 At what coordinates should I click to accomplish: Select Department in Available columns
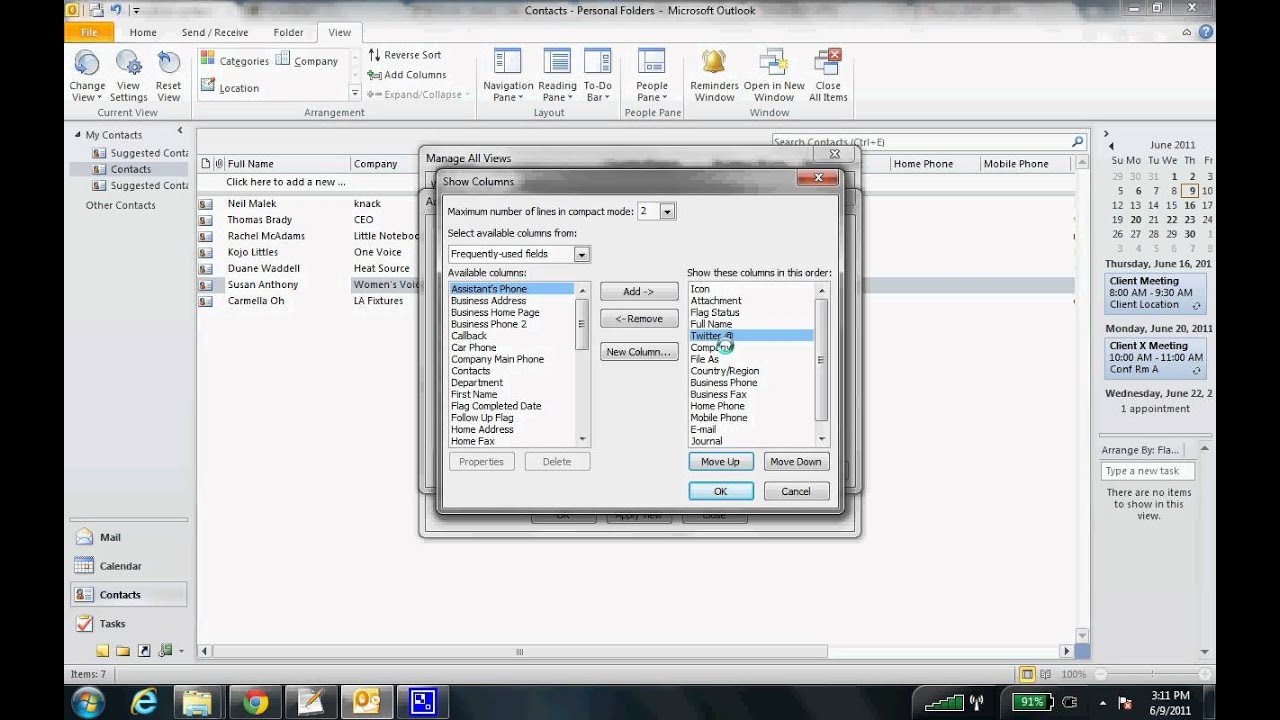point(511,382)
